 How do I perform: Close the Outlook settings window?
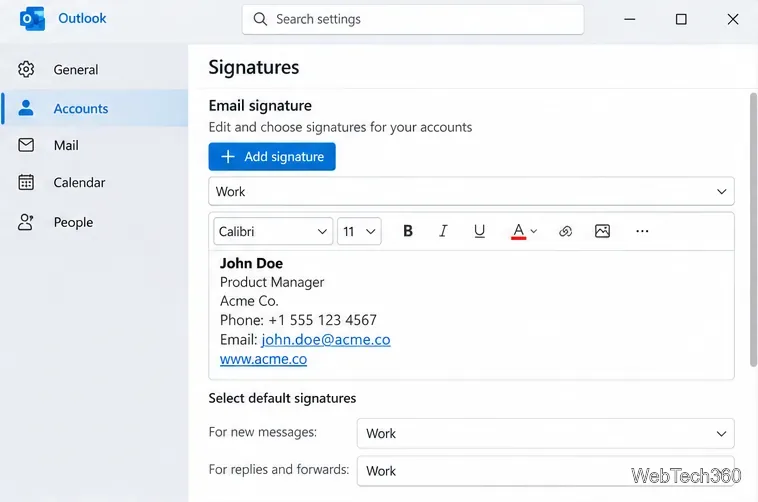(x=733, y=19)
